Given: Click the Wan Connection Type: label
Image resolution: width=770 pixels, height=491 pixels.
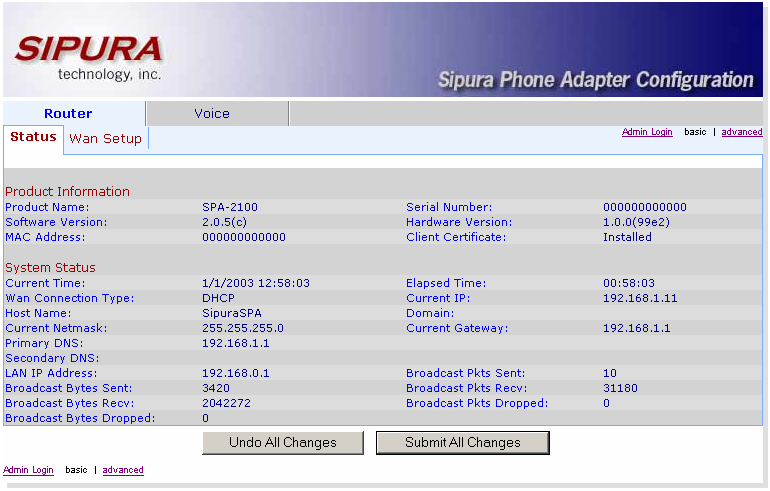Looking at the screenshot, I should pos(69,299).
